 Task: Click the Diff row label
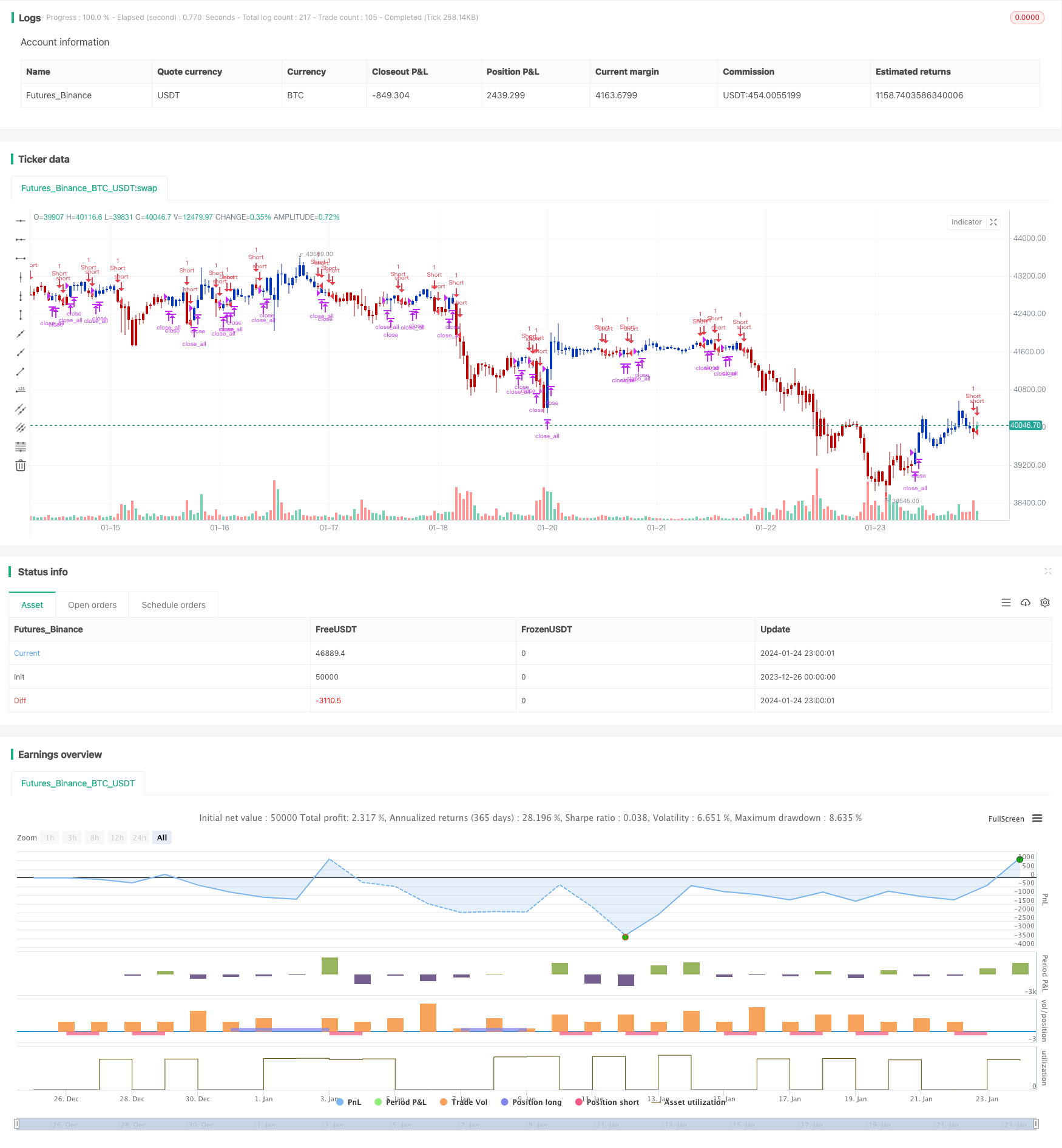20,701
